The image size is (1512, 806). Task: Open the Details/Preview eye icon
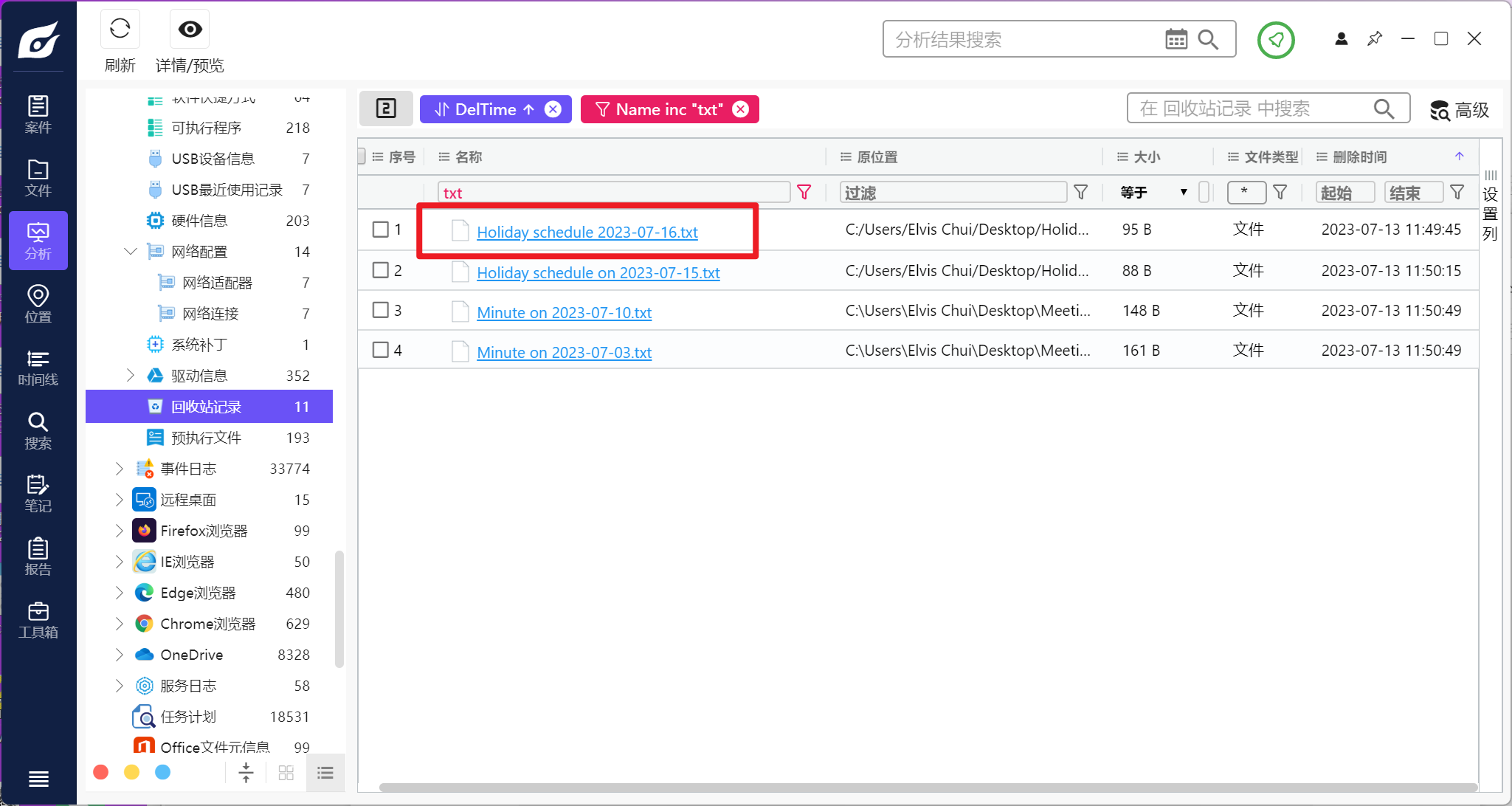[x=190, y=30]
